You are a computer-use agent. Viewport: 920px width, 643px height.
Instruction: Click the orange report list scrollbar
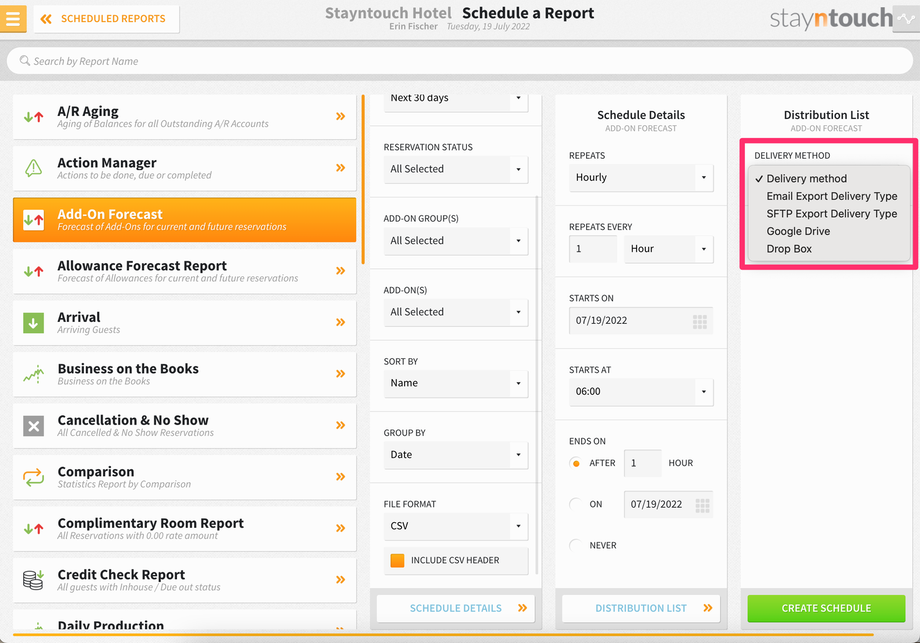pyautogui.click(x=363, y=180)
